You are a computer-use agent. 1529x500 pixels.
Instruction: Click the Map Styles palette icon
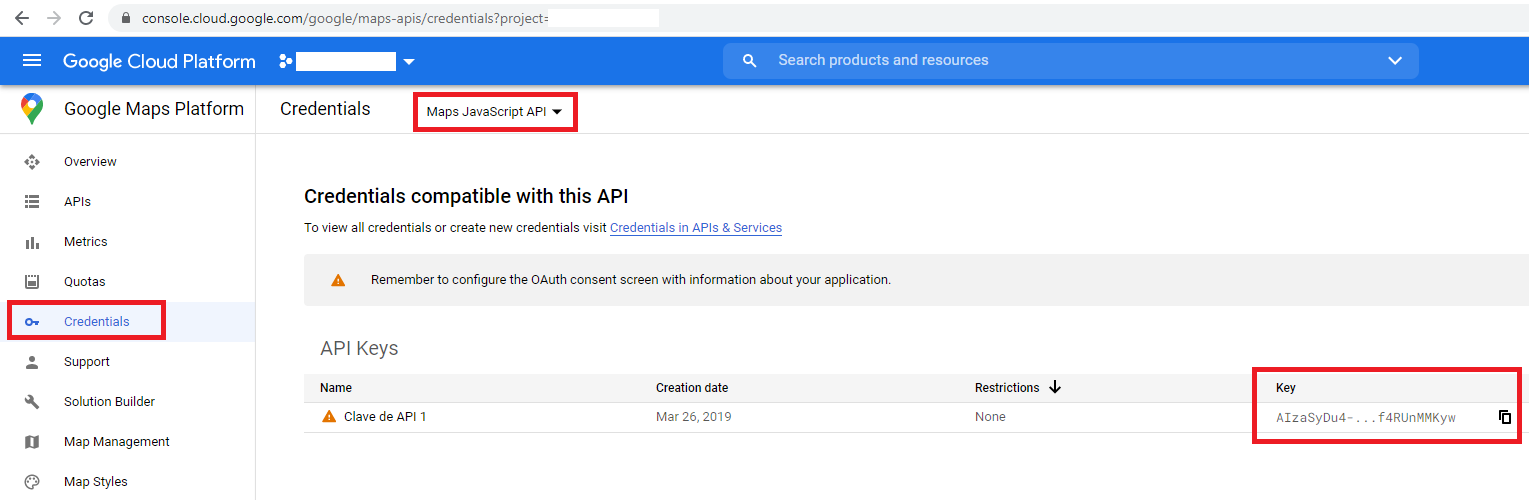tap(32, 482)
